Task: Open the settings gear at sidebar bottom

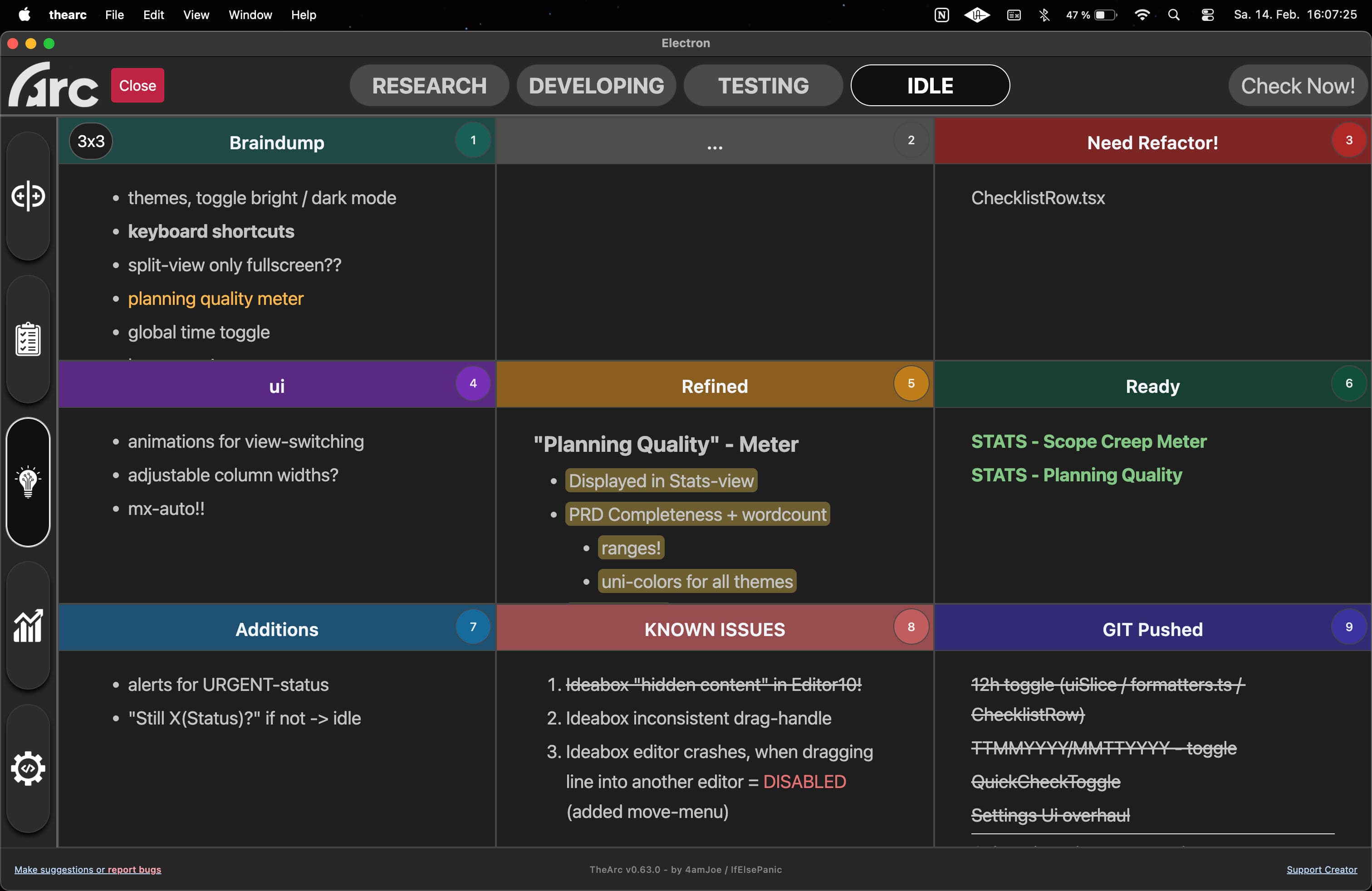Action: 28,768
